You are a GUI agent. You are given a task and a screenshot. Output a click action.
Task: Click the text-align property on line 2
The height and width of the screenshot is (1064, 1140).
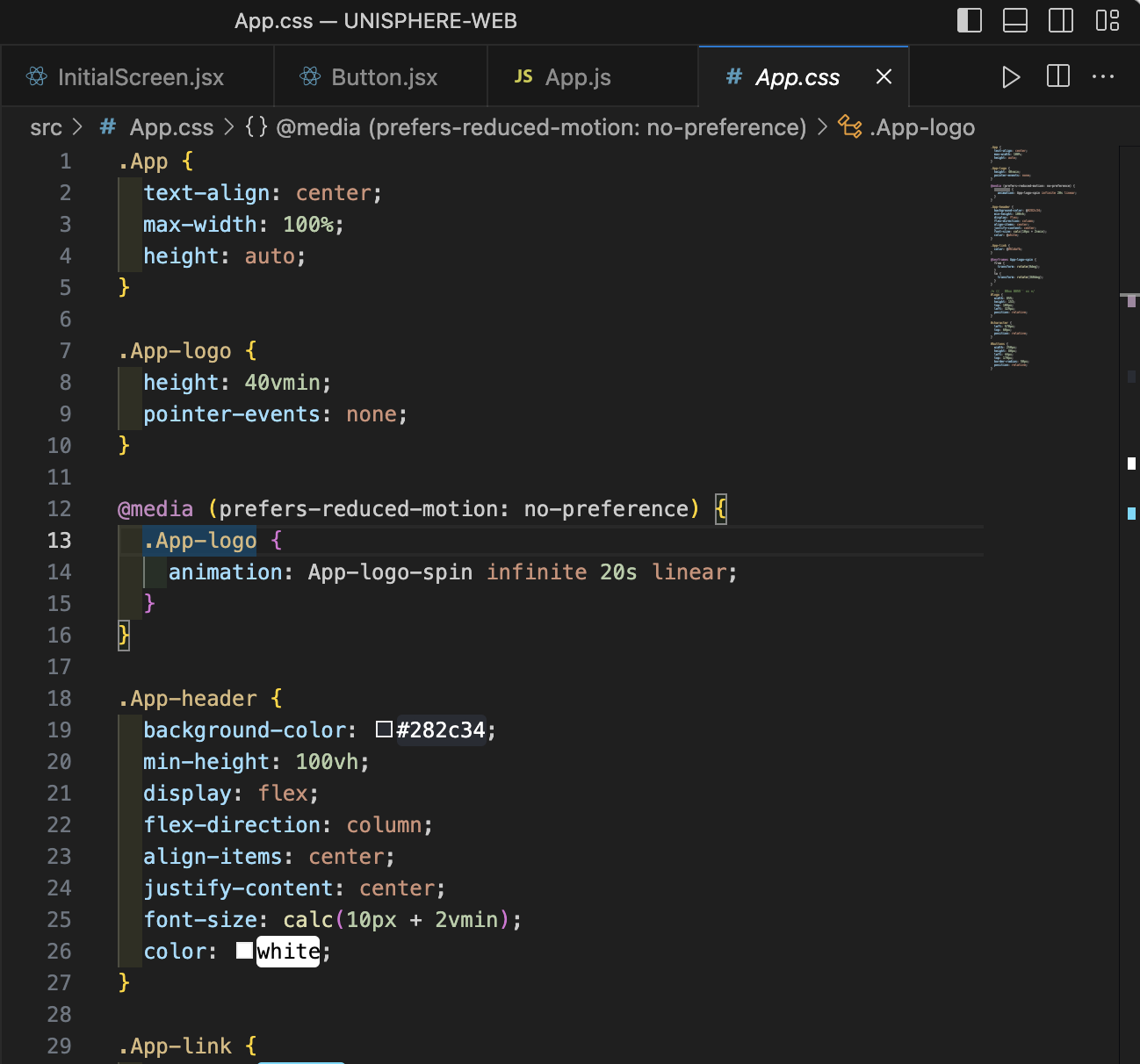[206, 193]
